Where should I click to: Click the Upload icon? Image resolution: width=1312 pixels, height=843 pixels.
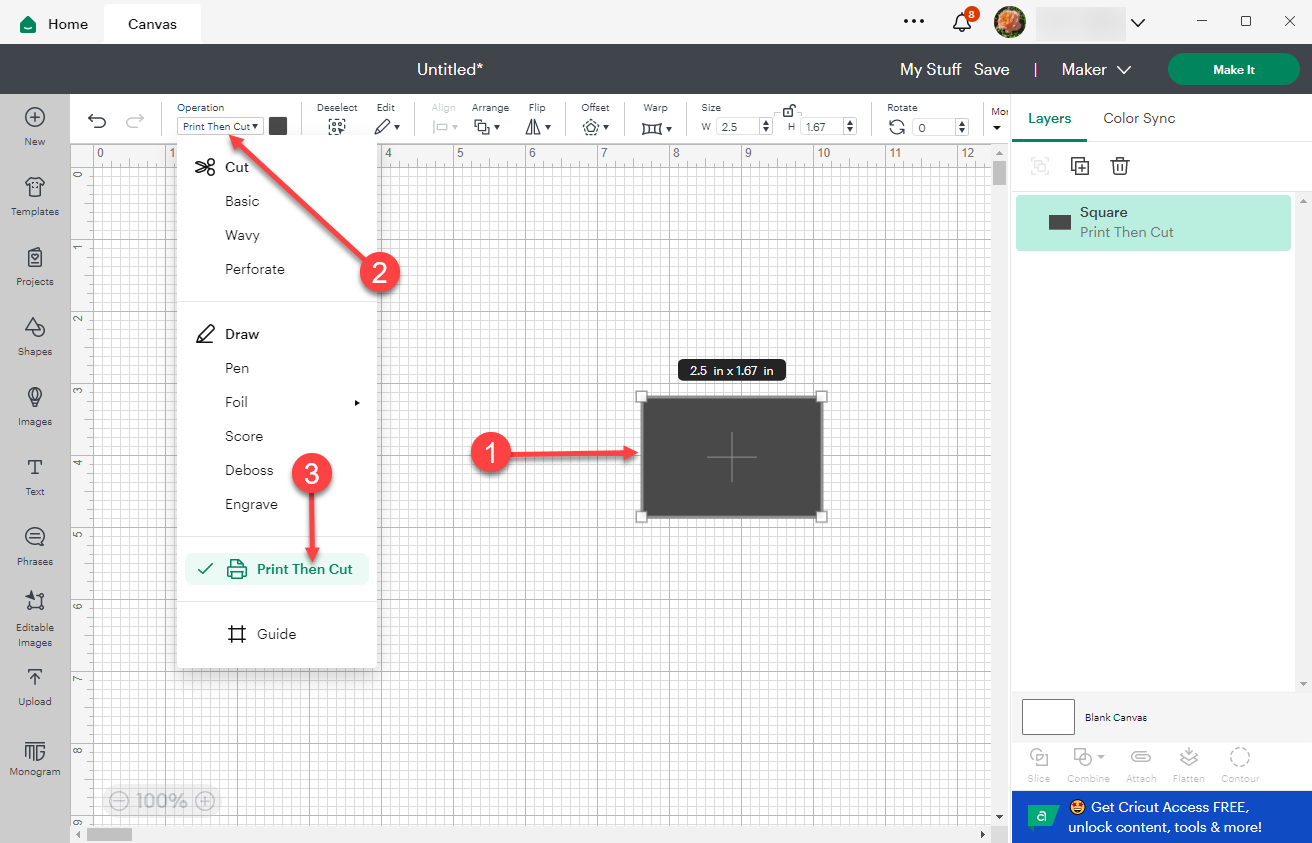35,685
